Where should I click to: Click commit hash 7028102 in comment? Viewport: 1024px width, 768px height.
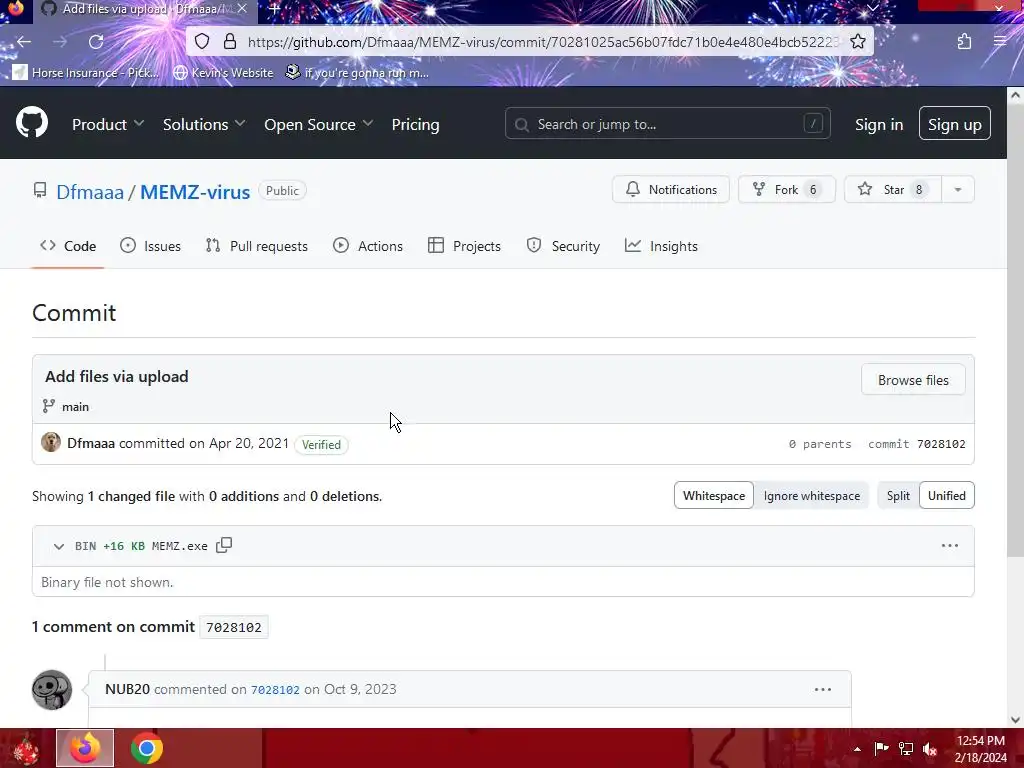pos(275,690)
